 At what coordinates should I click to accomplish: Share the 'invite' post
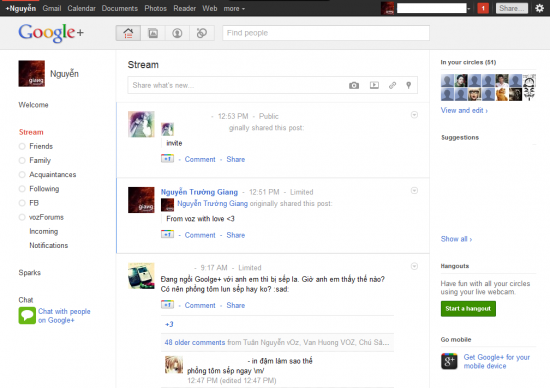236,159
